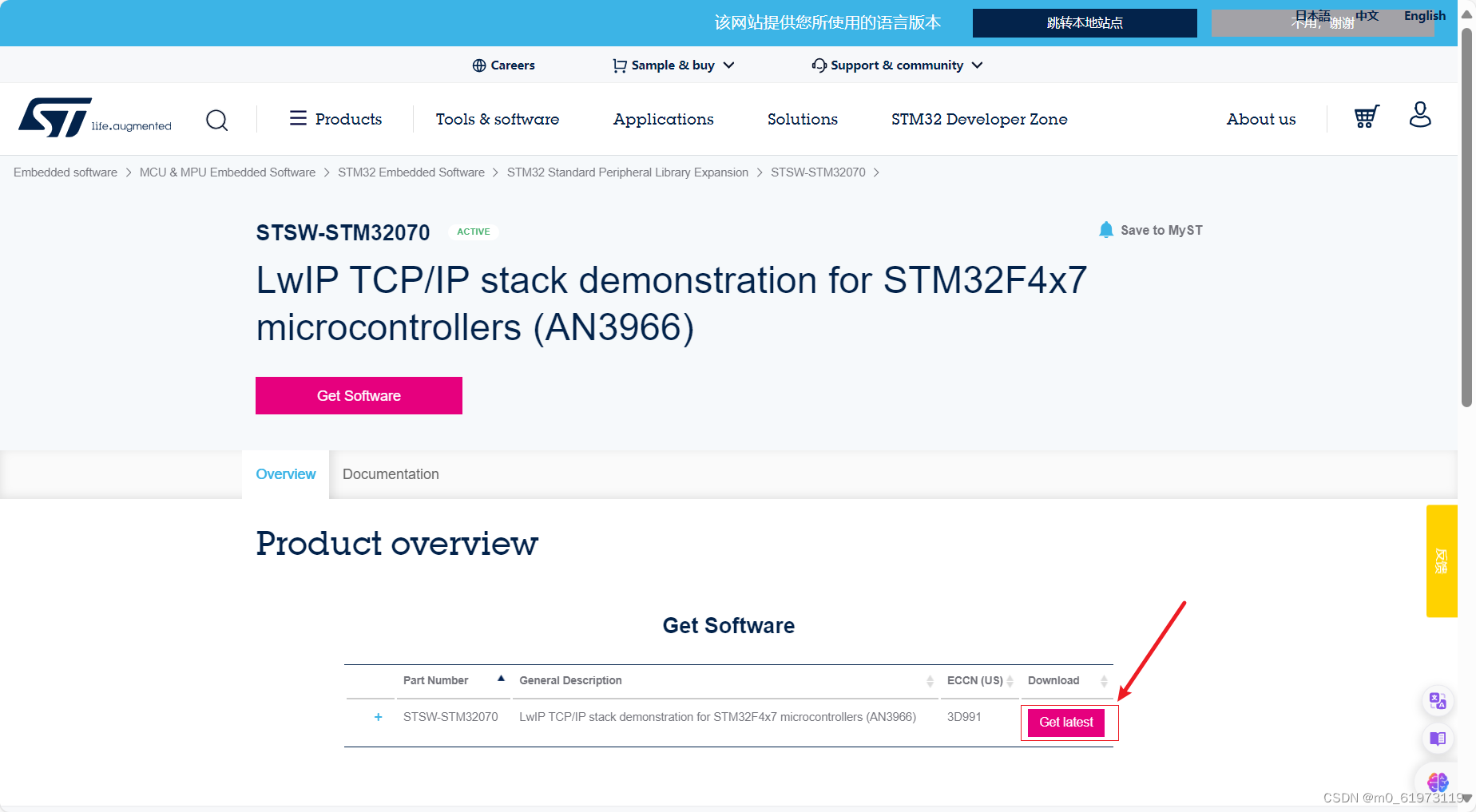Open the STM32 Embedded Software breadcrumb link
The image size is (1476, 812).
pyautogui.click(x=411, y=172)
